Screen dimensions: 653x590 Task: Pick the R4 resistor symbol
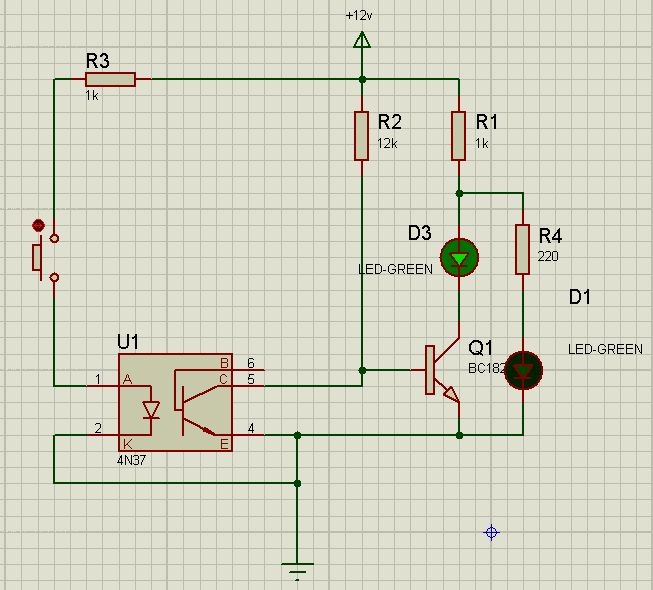tap(522, 249)
